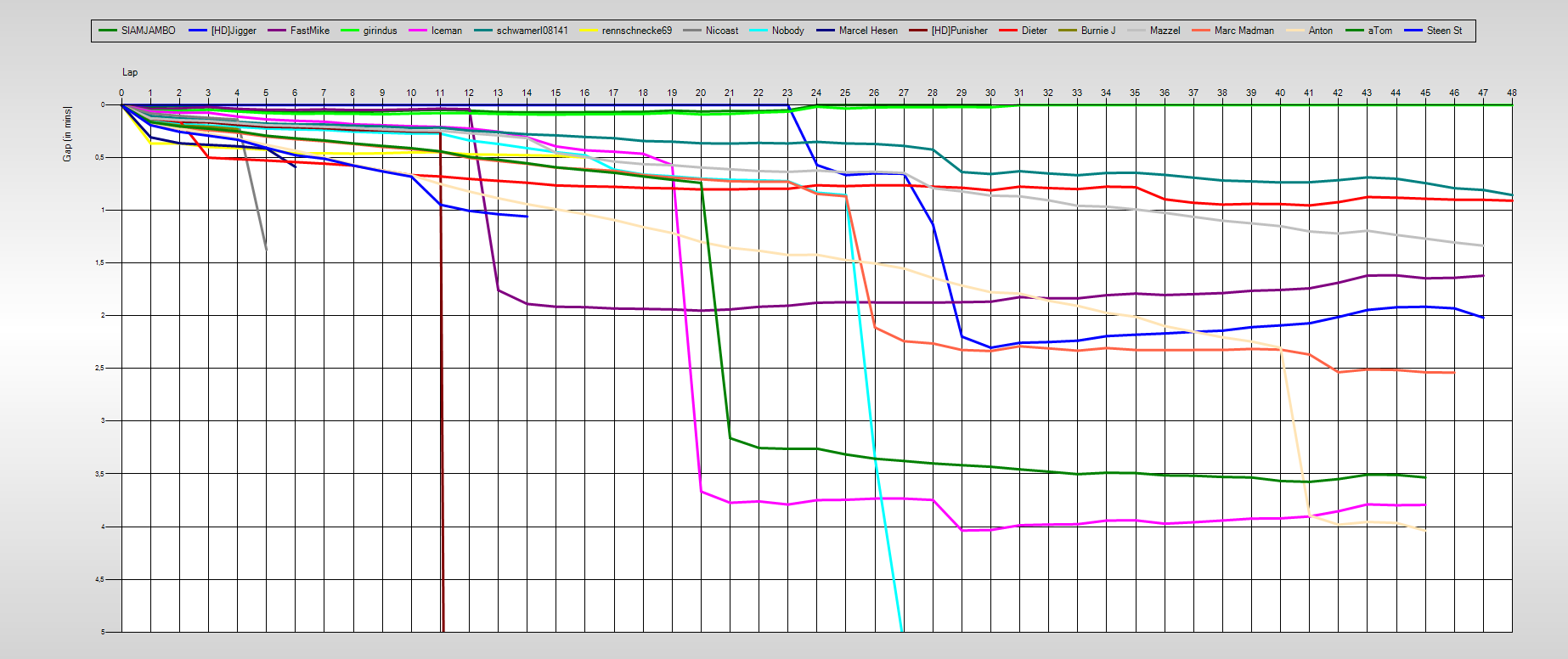Click the [HD]Punisher legend label

click(959, 31)
